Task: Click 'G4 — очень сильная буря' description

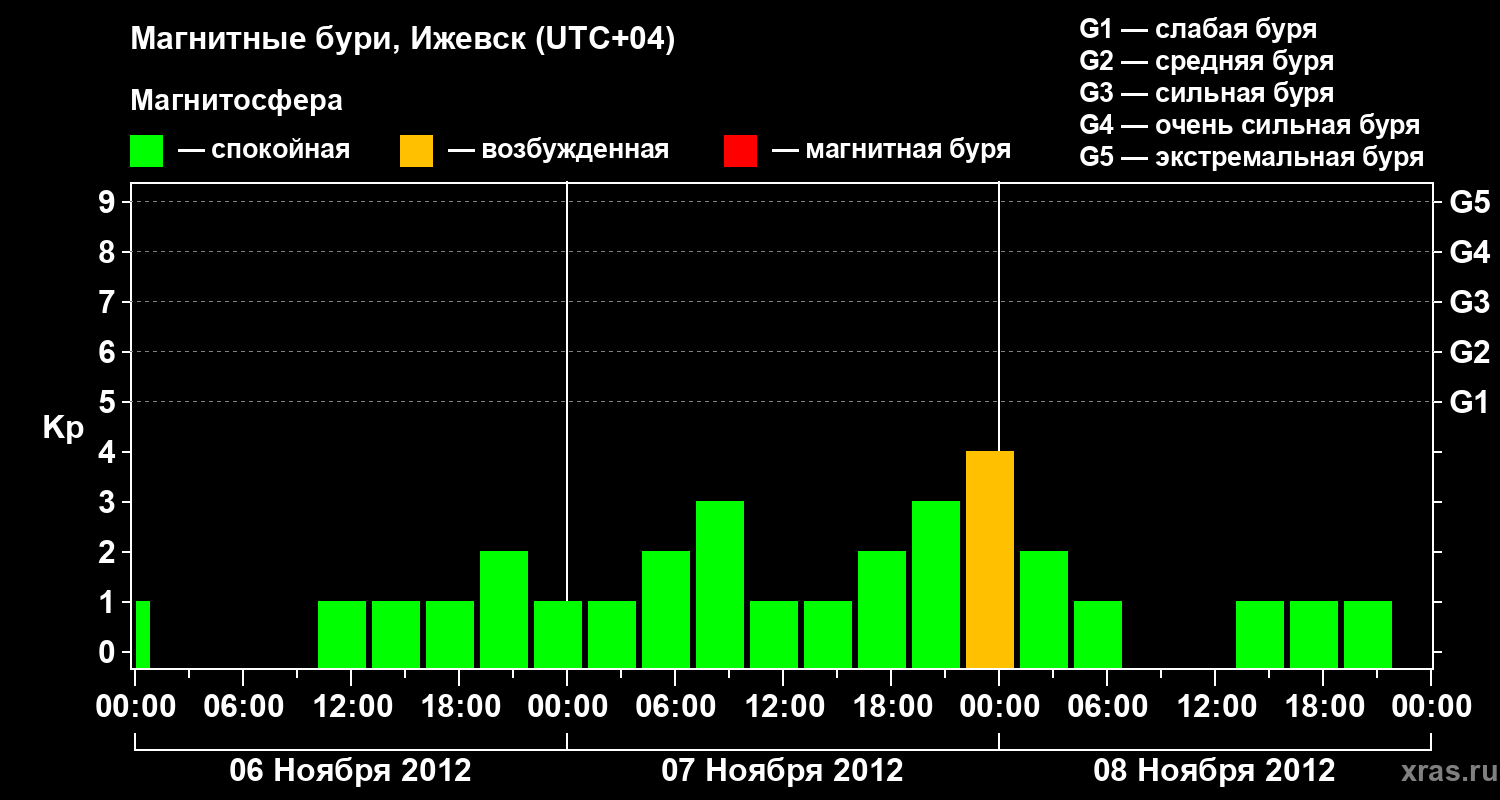Action: 1250,125
